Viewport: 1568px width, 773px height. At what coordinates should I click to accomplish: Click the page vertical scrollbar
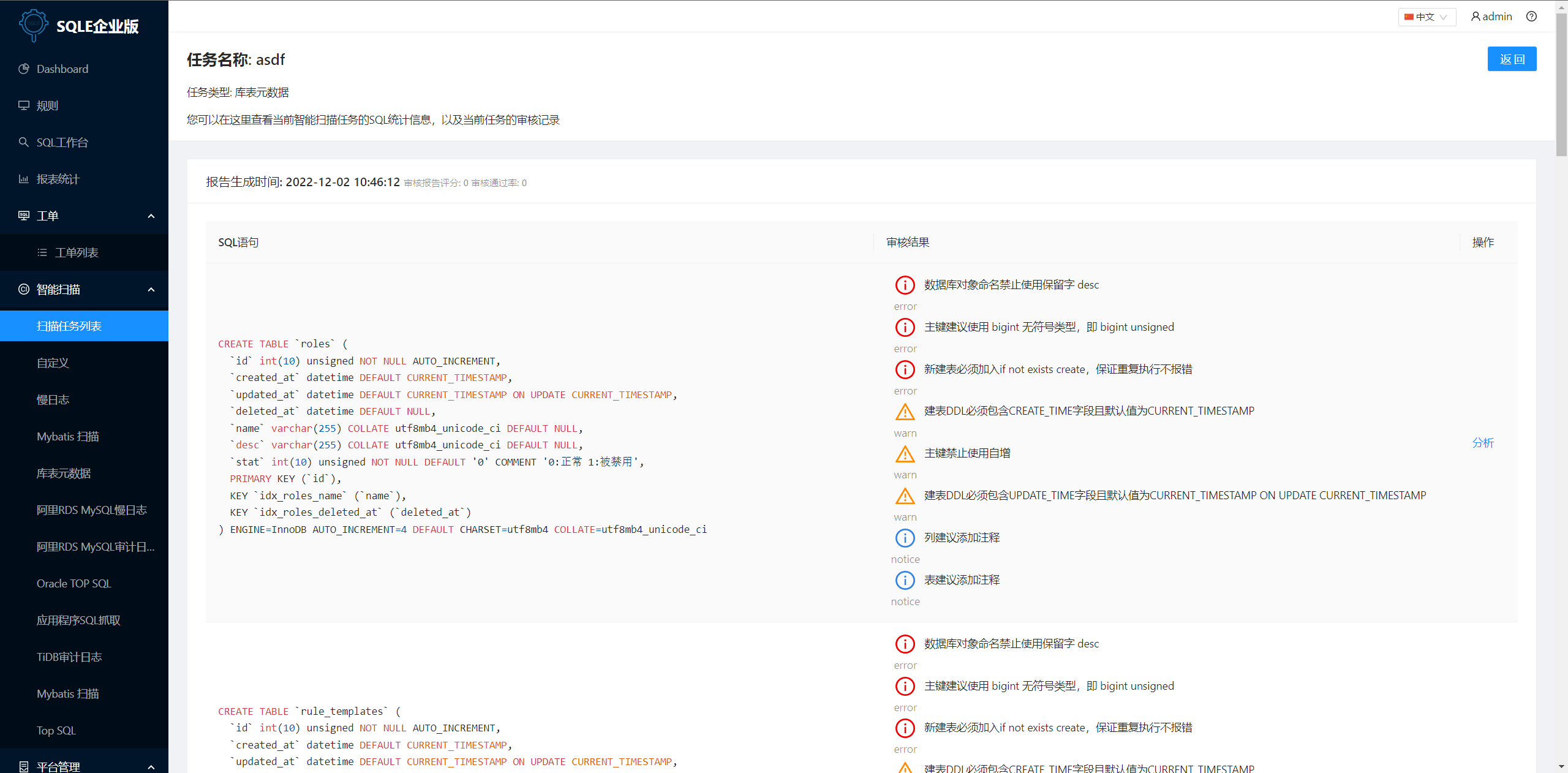tap(1562, 86)
